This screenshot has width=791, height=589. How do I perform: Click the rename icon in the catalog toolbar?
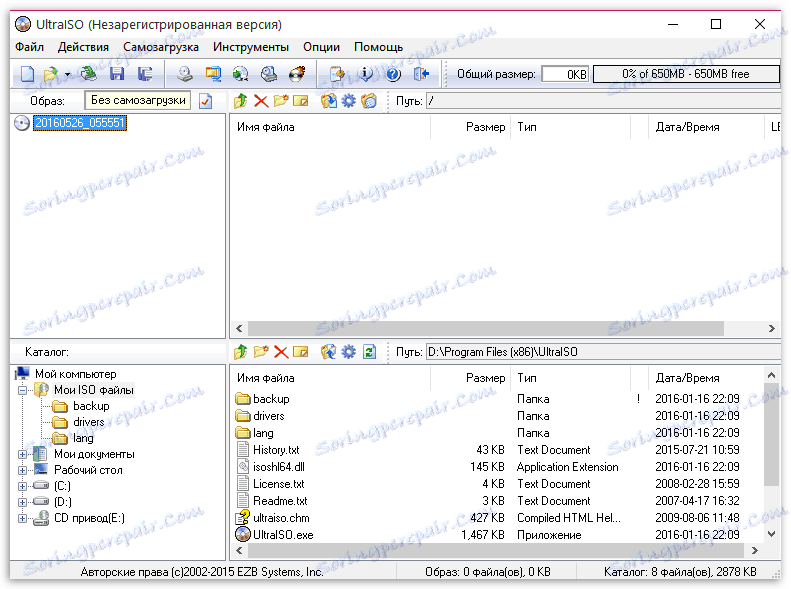tap(301, 351)
